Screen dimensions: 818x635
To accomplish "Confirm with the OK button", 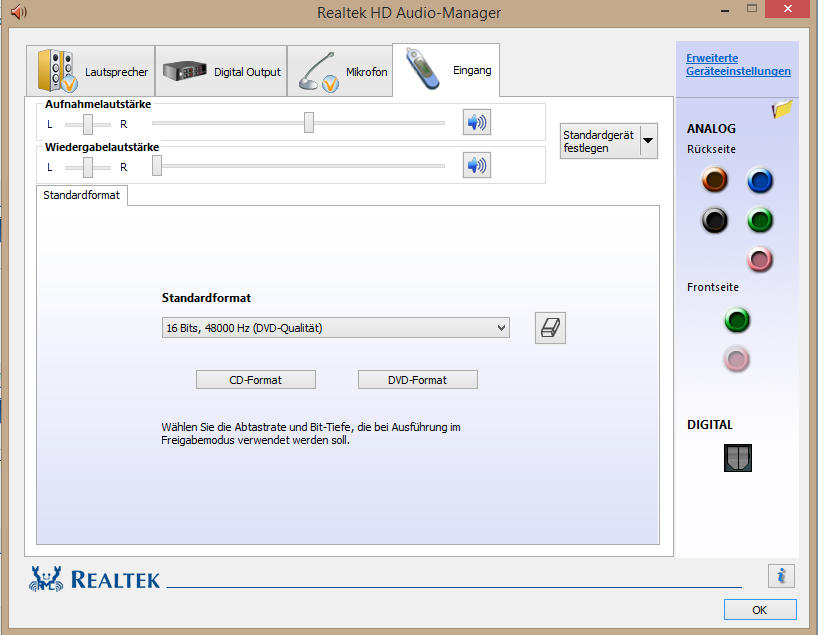I will coord(760,609).
